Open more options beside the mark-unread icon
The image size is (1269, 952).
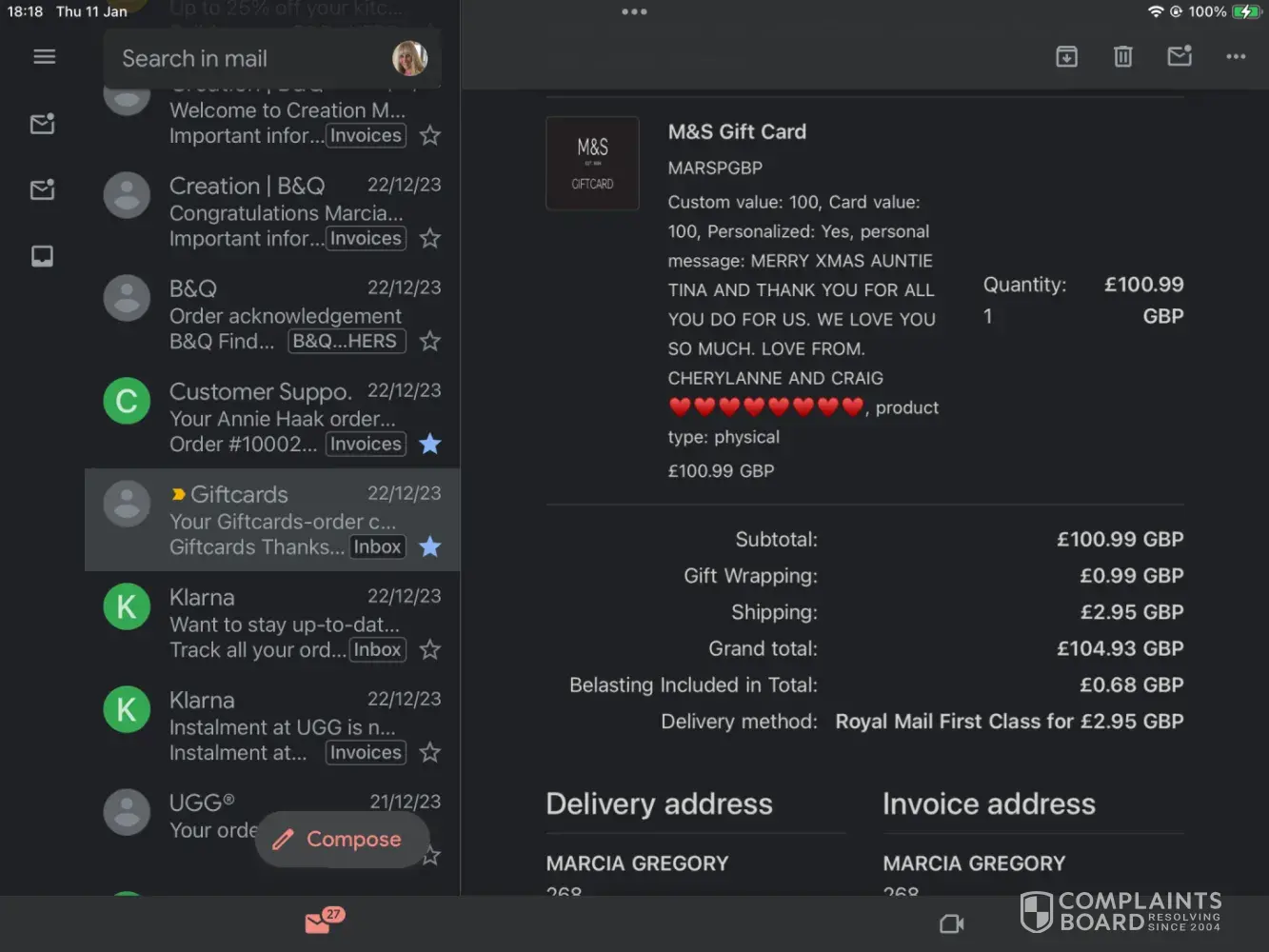pos(1236,57)
